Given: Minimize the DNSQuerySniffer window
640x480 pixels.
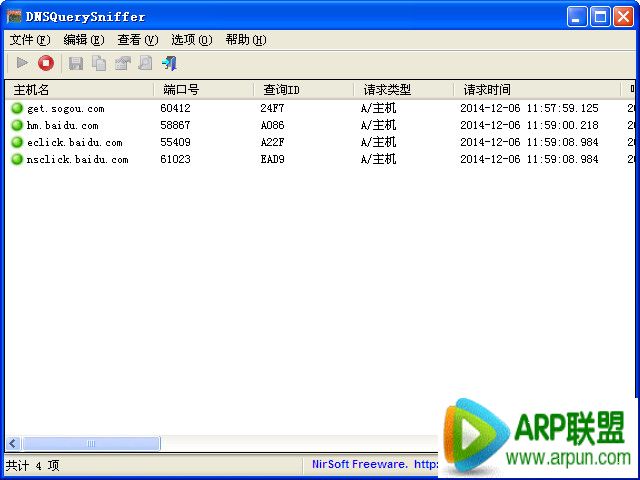Looking at the screenshot, I should pyautogui.click(x=577, y=17).
